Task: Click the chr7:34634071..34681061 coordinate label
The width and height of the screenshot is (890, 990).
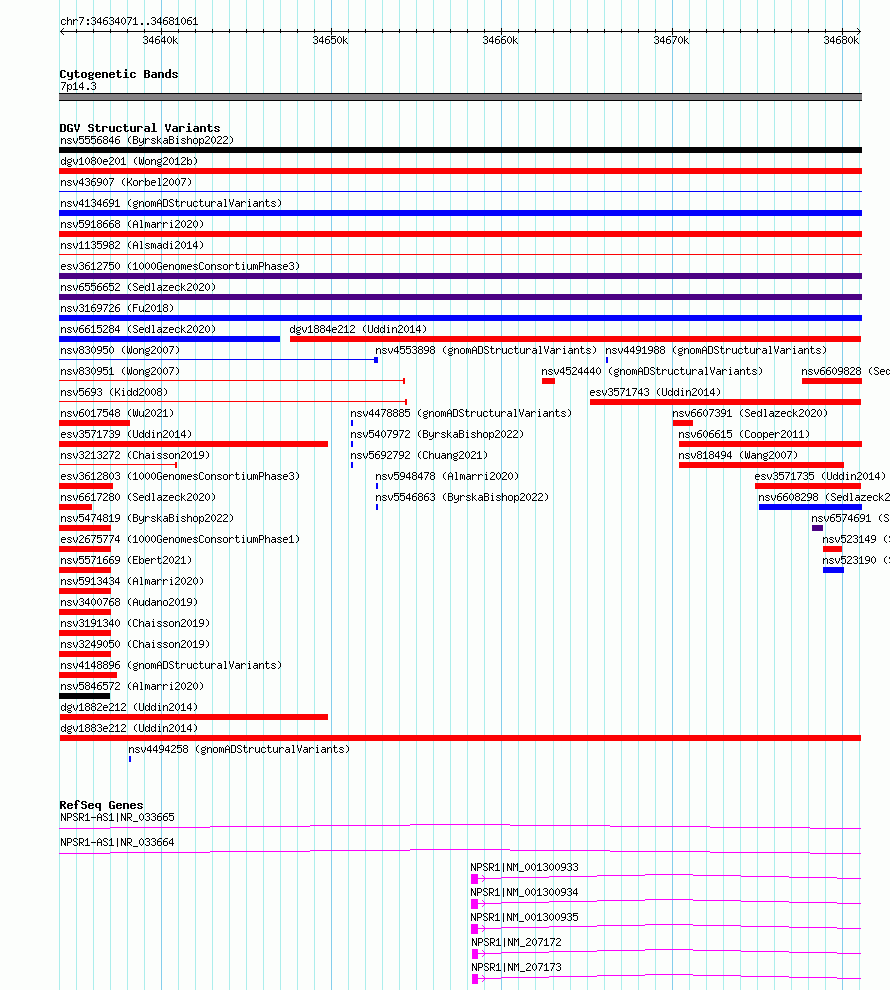Action: point(129,21)
